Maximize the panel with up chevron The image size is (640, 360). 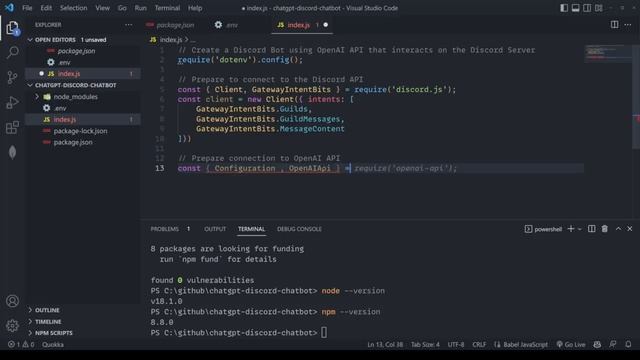[618, 229]
